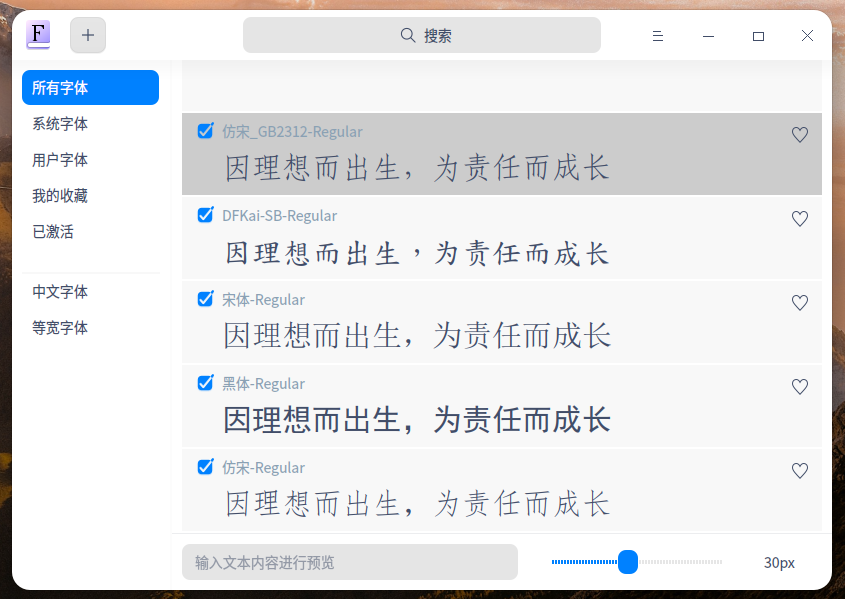Image resolution: width=845 pixels, height=599 pixels.
Task: Click the 仿宋_GB2312-Regular font name
Action: (292, 132)
